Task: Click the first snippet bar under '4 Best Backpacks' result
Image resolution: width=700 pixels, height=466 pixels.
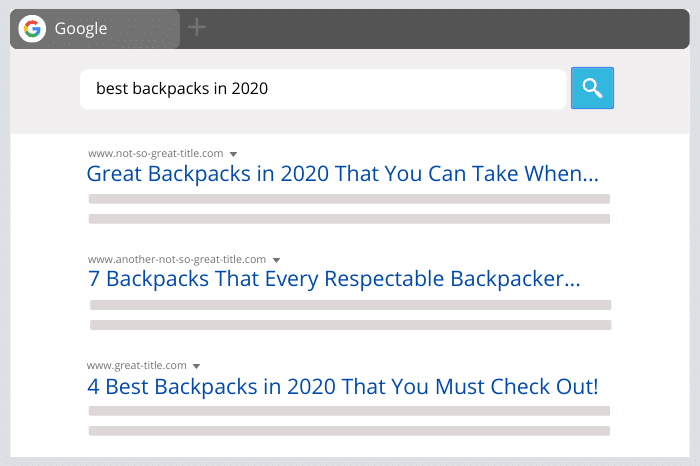Action: (x=349, y=411)
